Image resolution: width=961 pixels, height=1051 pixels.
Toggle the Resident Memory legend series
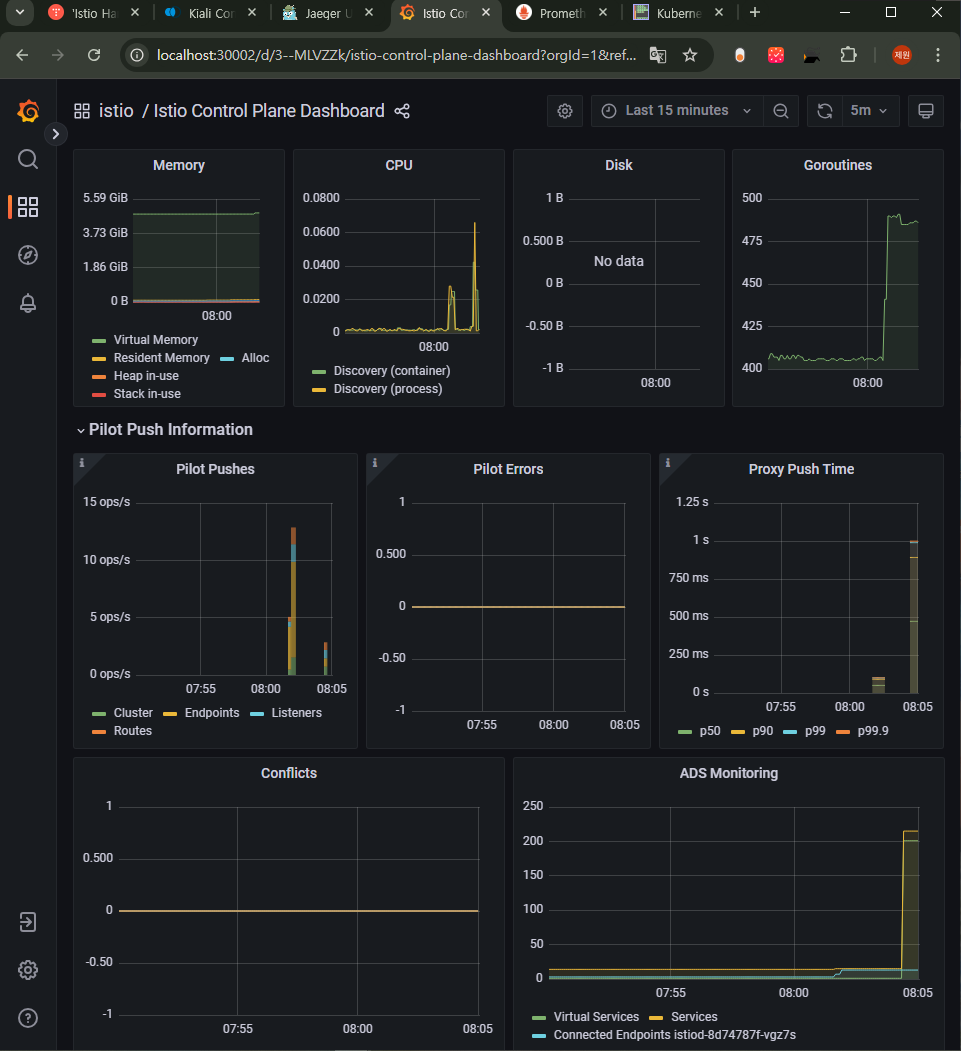162,358
